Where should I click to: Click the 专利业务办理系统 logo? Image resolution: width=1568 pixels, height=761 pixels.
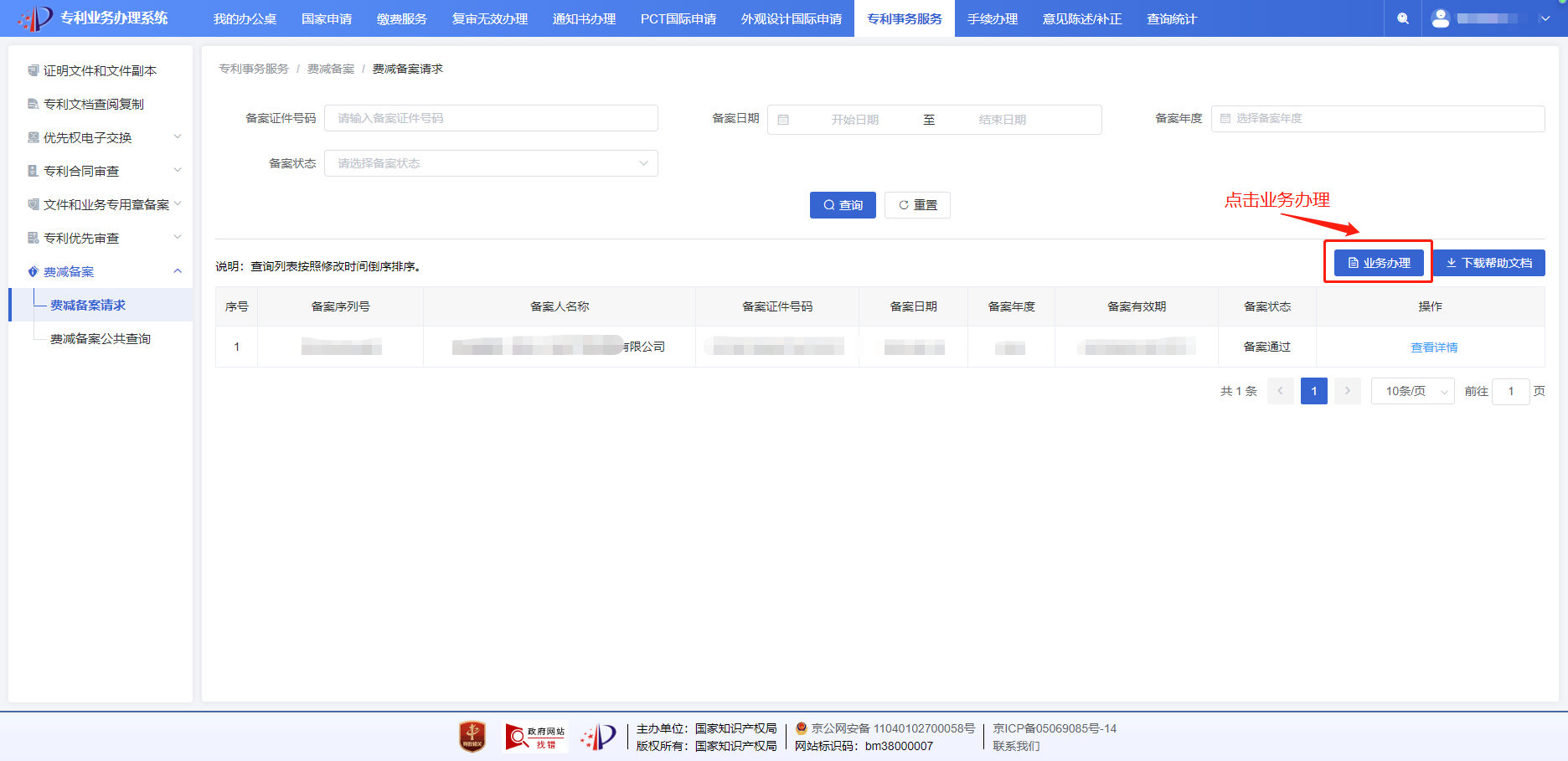pyautogui.click(x=92, y=18)
